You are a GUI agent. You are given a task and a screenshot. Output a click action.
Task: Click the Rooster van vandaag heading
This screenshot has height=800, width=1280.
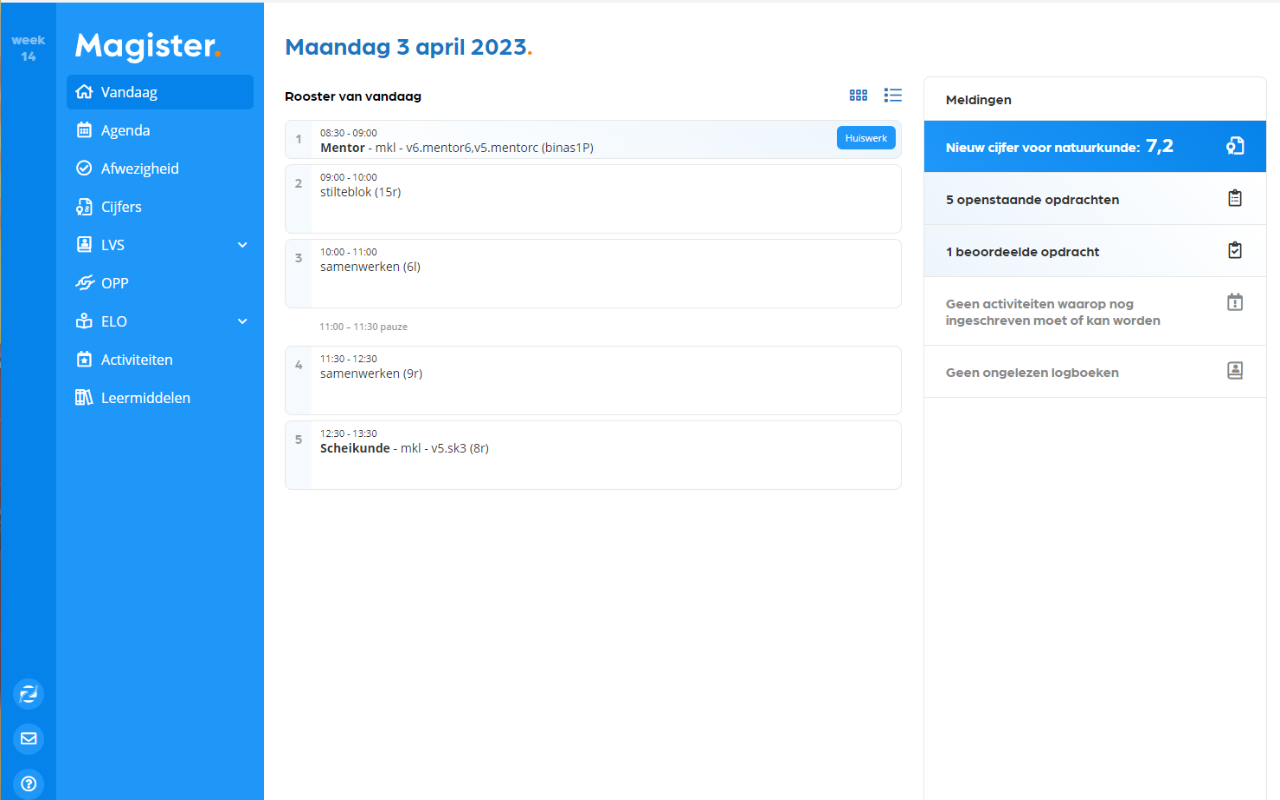[353, 97]
